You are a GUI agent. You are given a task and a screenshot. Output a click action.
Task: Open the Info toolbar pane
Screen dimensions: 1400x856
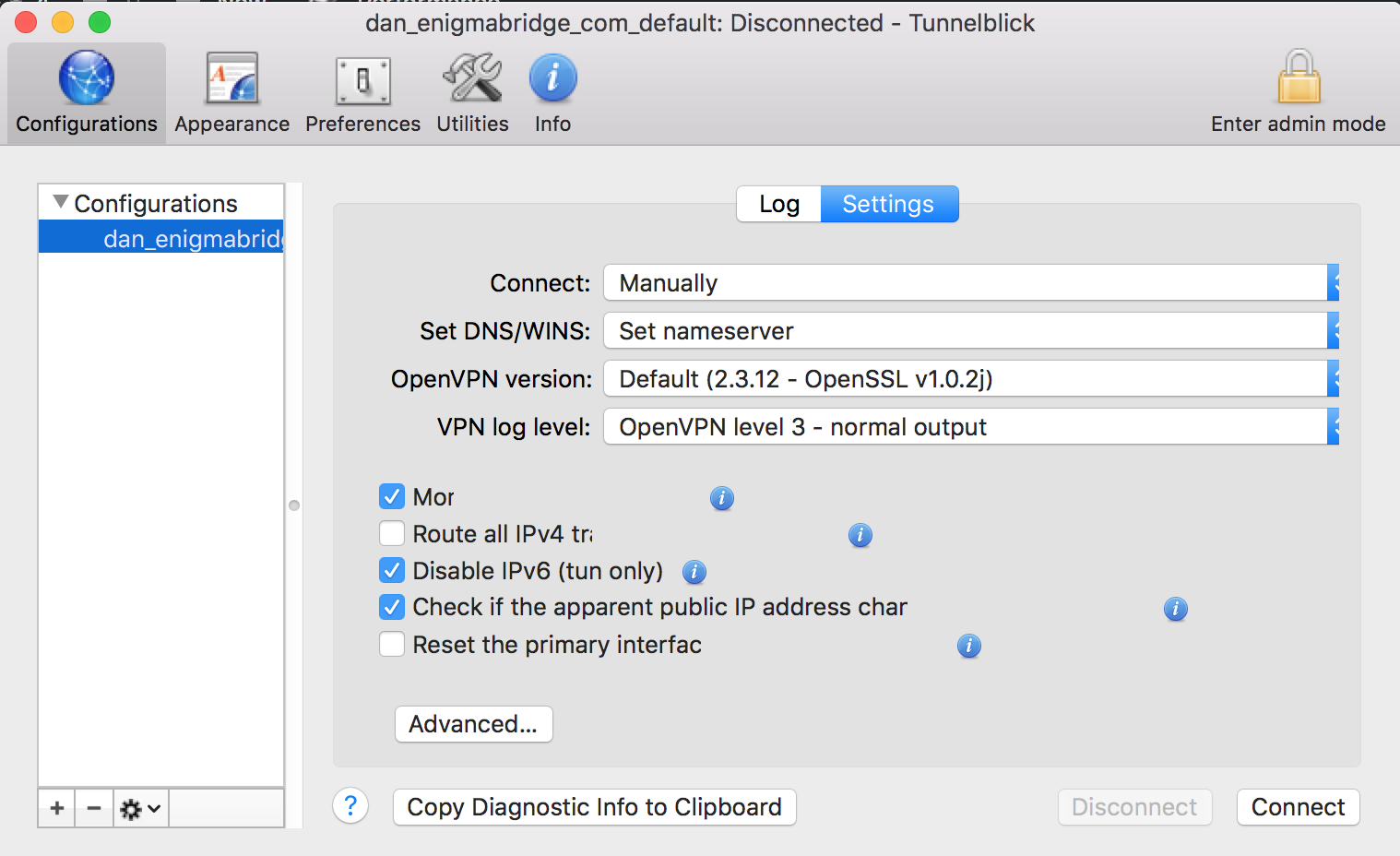point(552,92)
